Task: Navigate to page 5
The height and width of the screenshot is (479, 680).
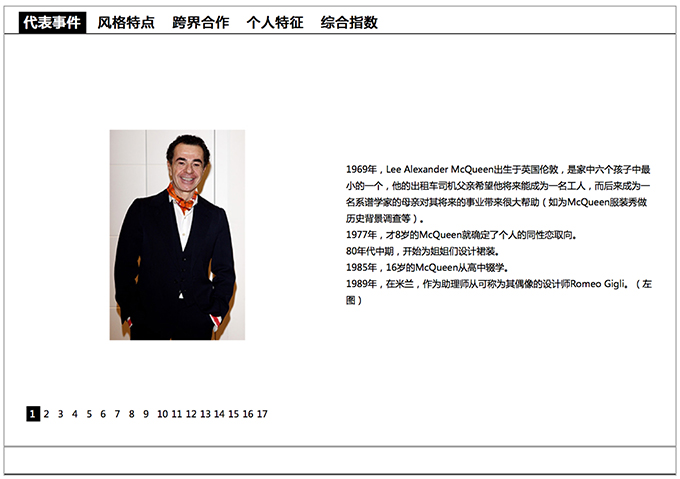Action: point(89,414)
